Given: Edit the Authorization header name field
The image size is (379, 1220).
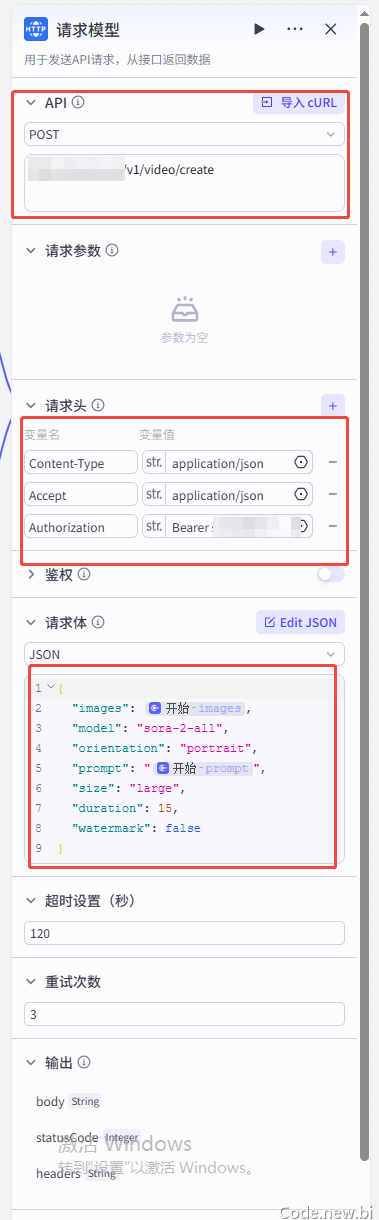Looking at the screenshot, I should coord(81,526).
